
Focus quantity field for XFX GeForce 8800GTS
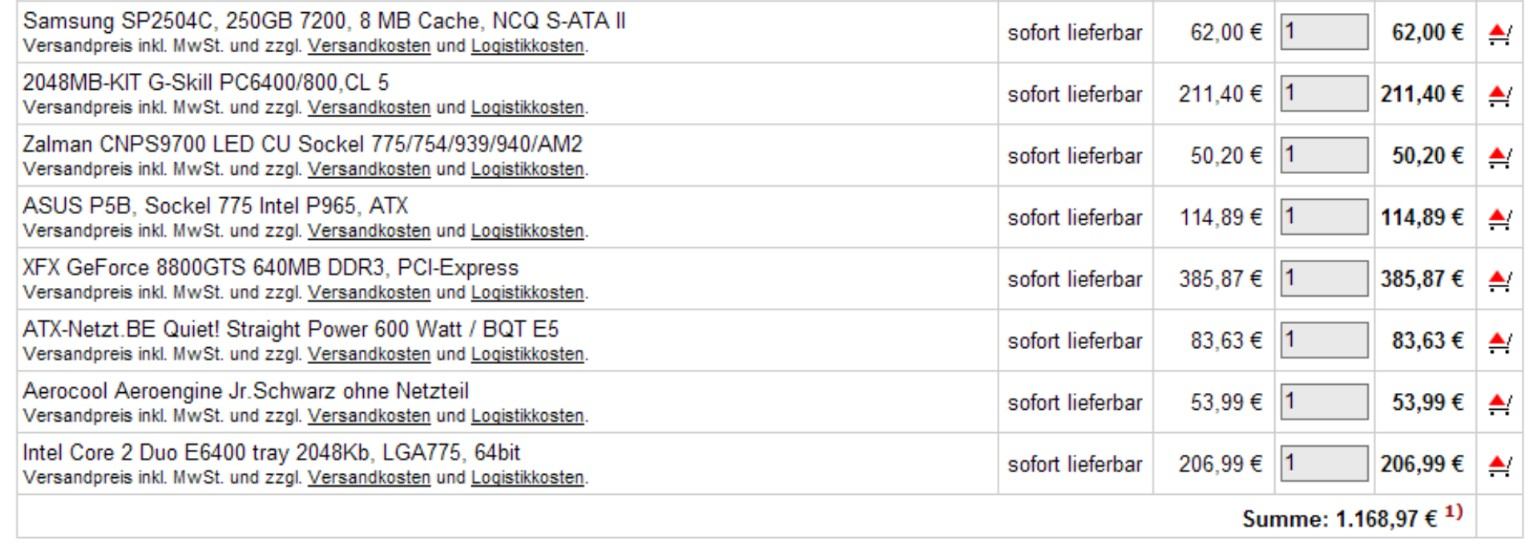coord(1325,279)
